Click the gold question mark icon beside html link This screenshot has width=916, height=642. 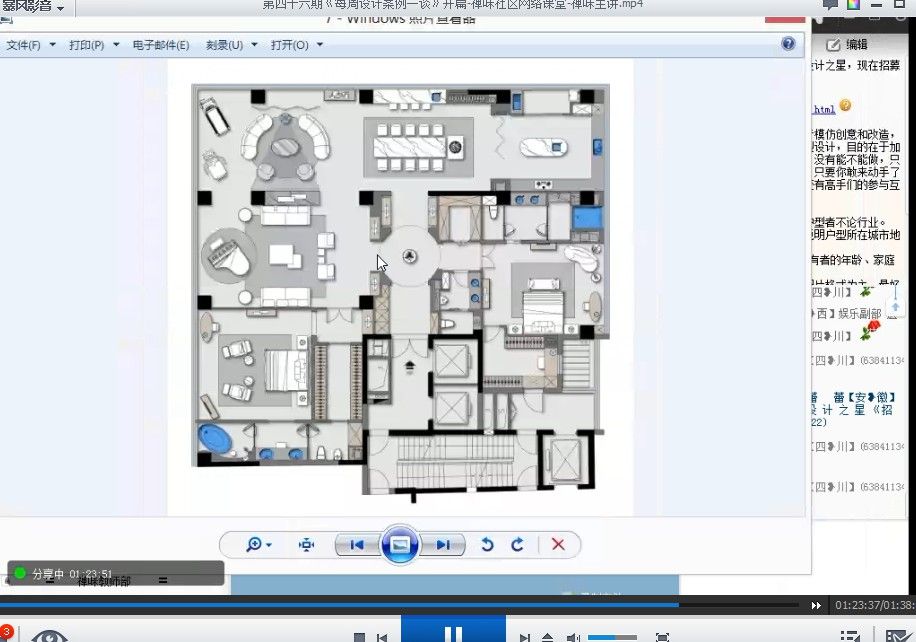tap(845, 106)
